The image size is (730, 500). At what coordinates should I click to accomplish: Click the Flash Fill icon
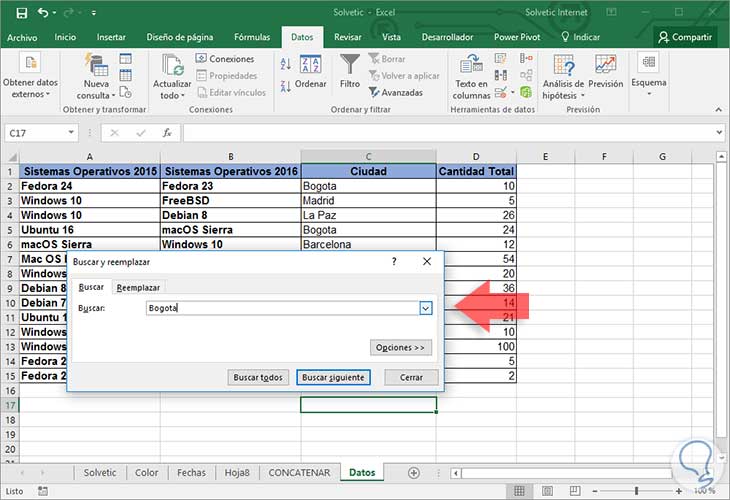click(500, 59)
